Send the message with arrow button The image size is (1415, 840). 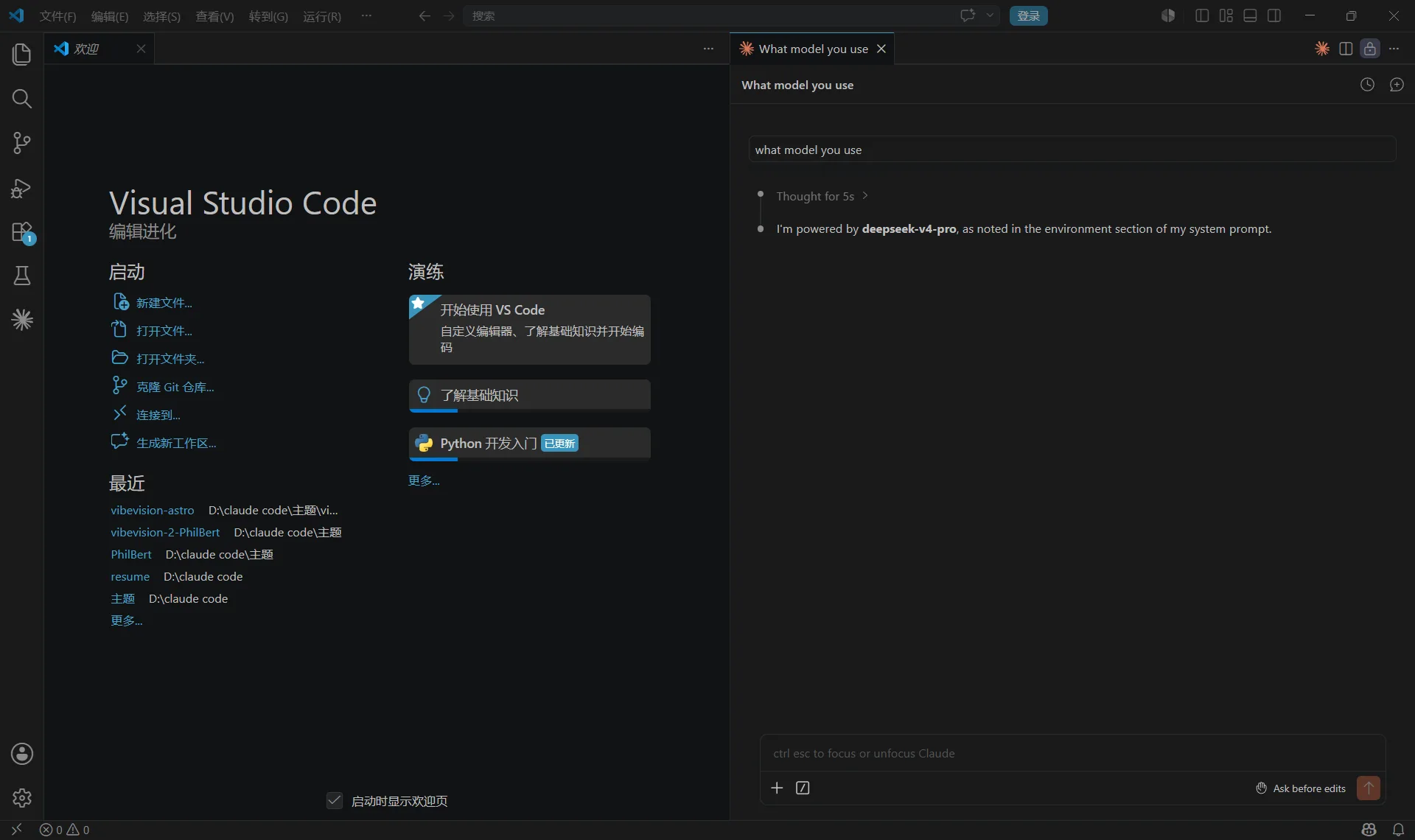point(1369,788)
